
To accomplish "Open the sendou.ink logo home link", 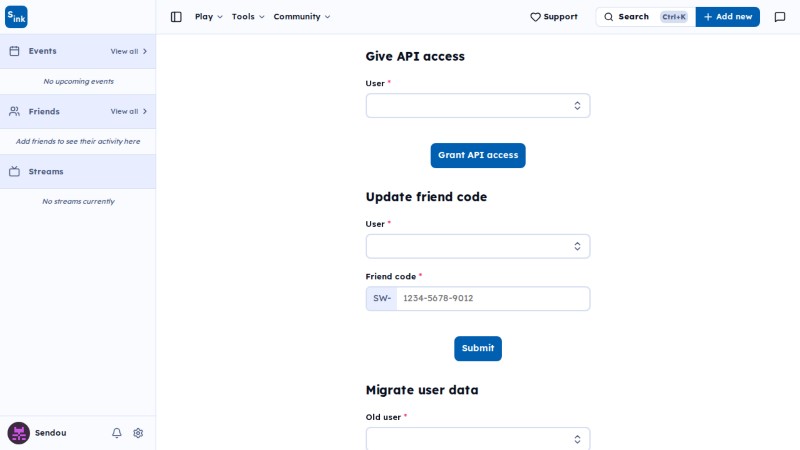I will click(16, 17).
